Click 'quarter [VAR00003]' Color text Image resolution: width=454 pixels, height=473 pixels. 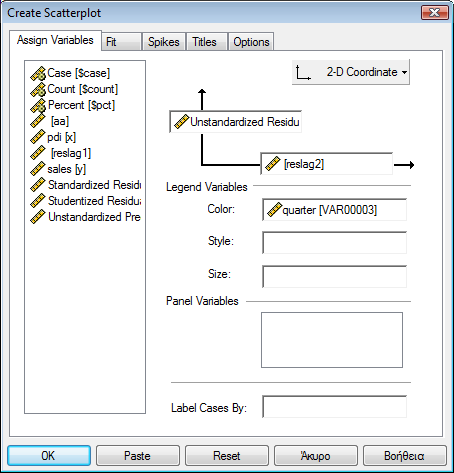tap(330, 210)
